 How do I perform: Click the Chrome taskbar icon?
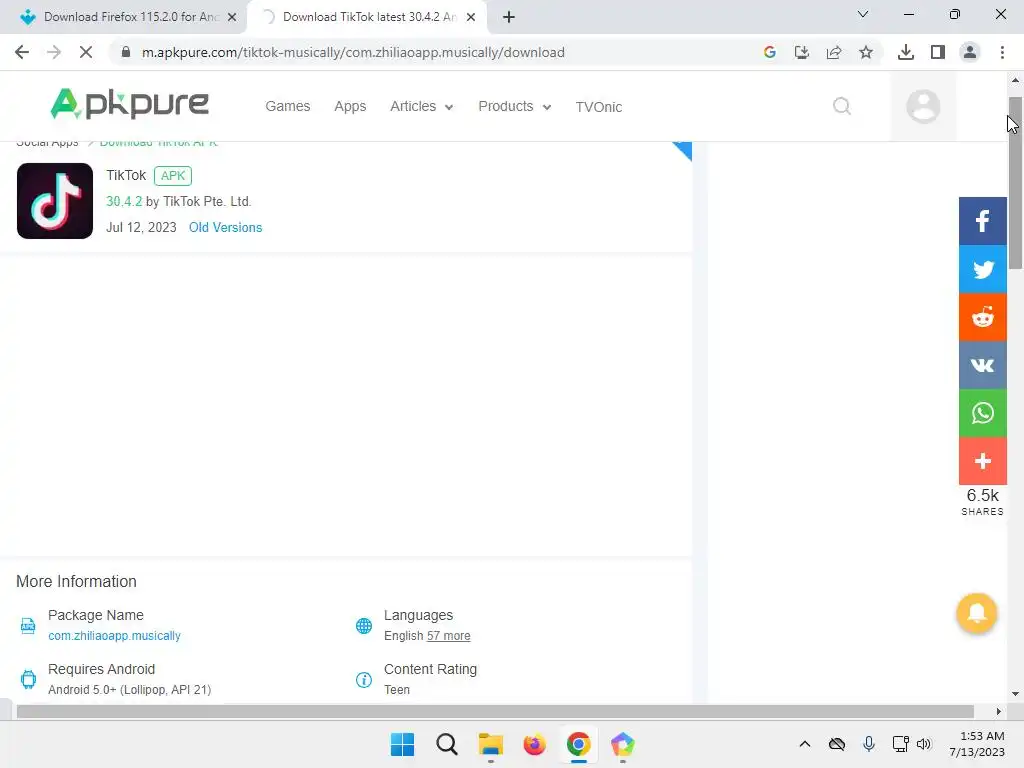point(579,744)
